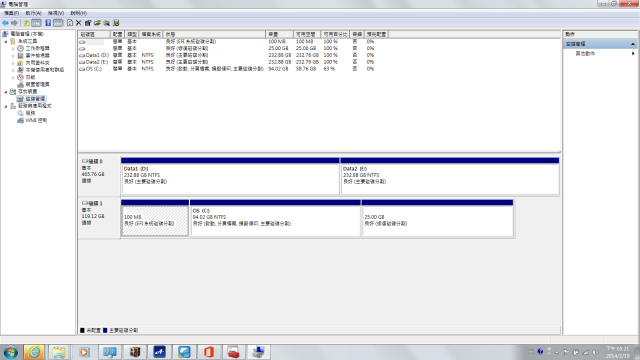
Task: Click the Explore magnifier toolbar icon
Action: click(x=107, y=23)
